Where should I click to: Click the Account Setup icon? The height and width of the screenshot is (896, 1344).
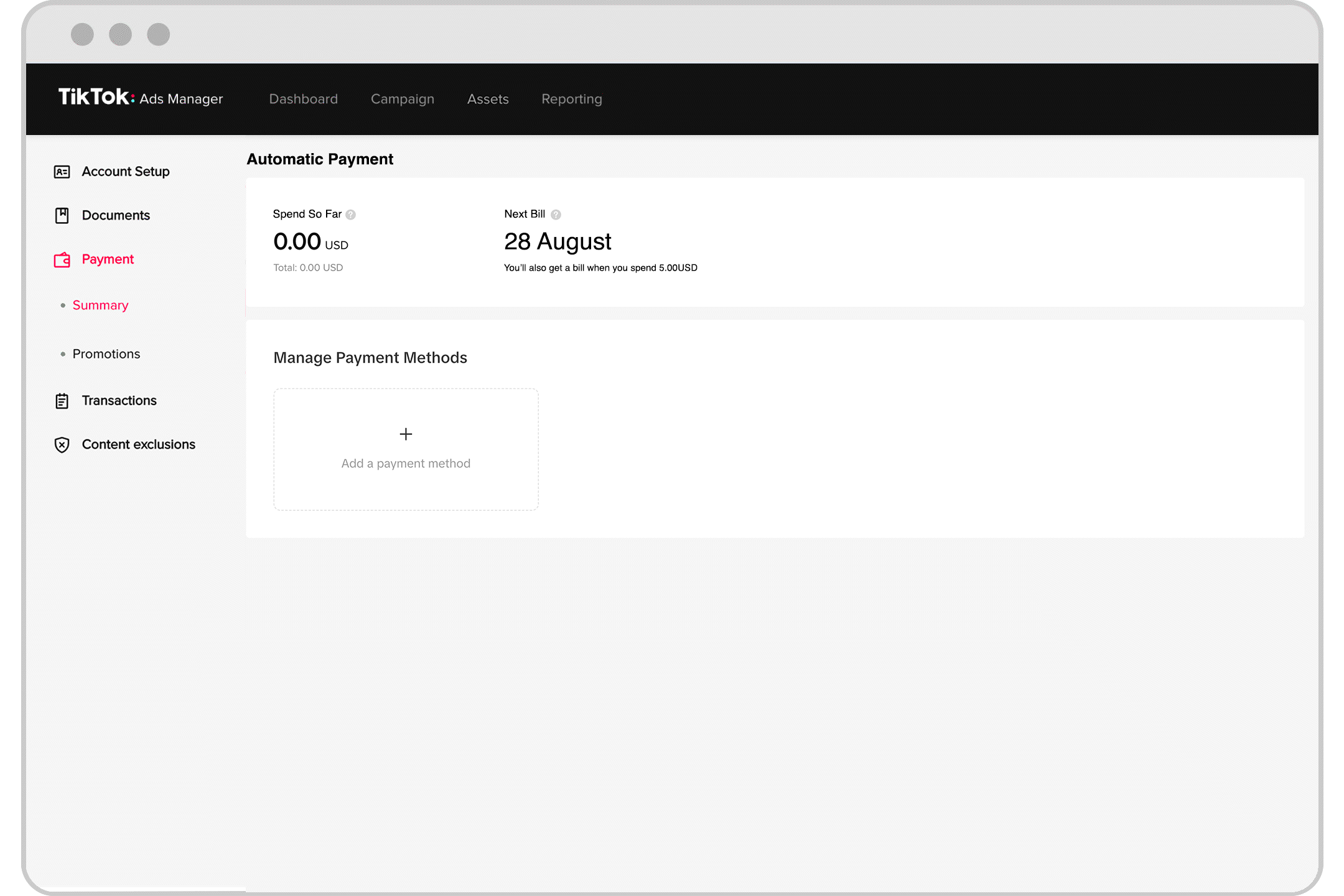coord(62,171)
